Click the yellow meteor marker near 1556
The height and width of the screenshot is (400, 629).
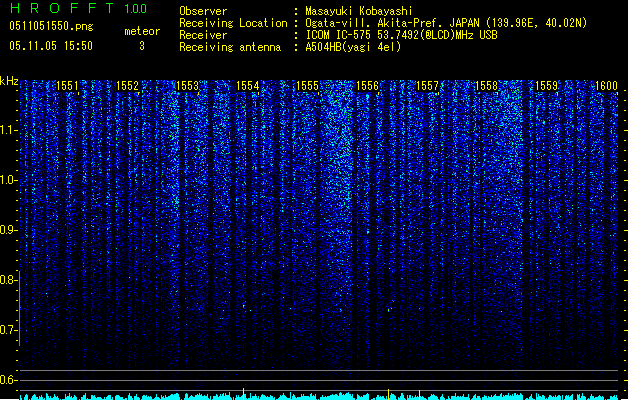click(x=388, y=394)
